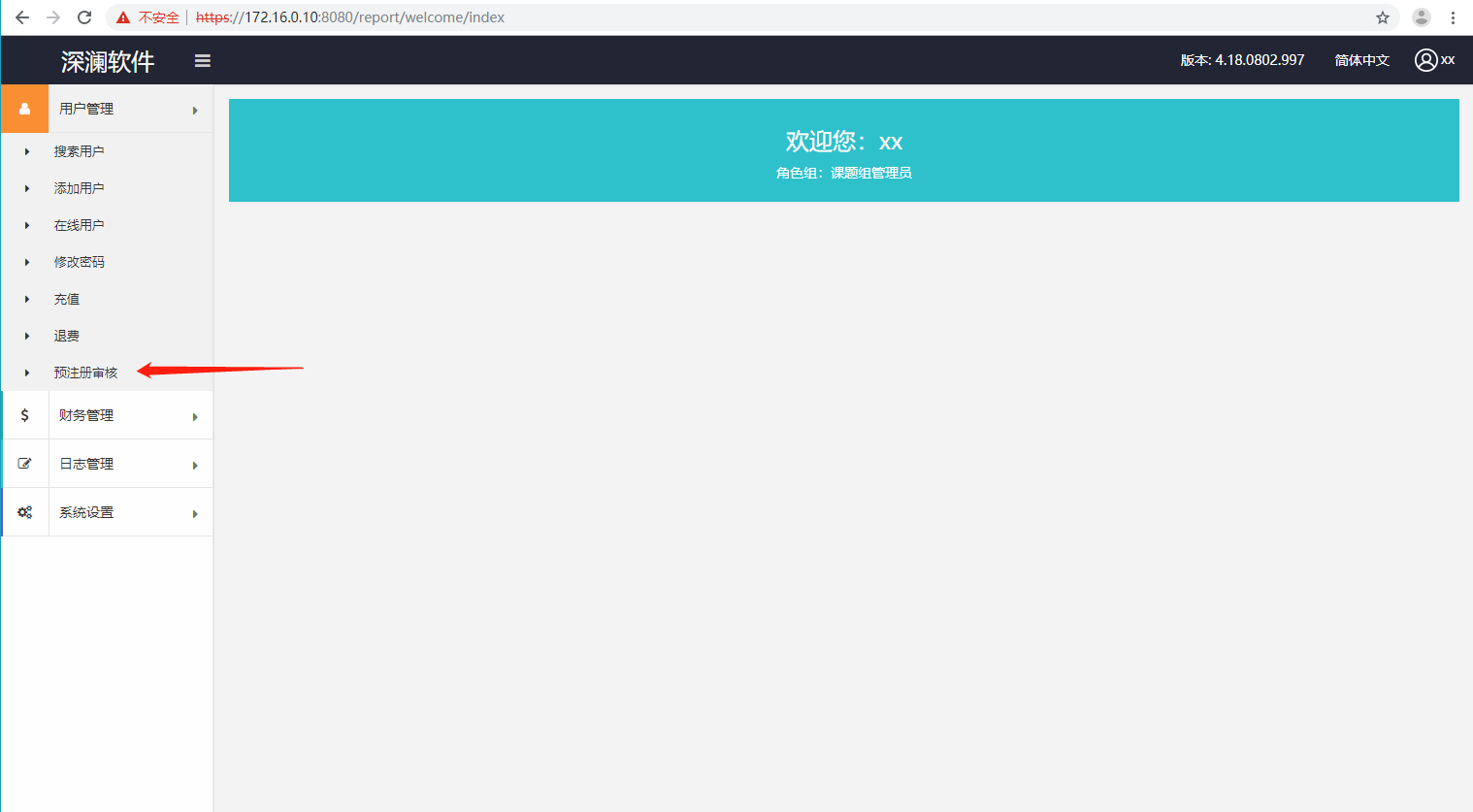Expand the 财务管理 section arrow
The image size is (1473, 812).
tap(195, 417)
